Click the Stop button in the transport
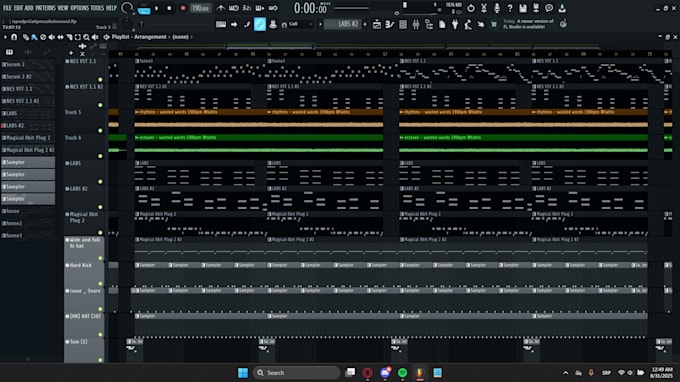The width and height of the screenshot is (680, 382). (x=169, y=8)
